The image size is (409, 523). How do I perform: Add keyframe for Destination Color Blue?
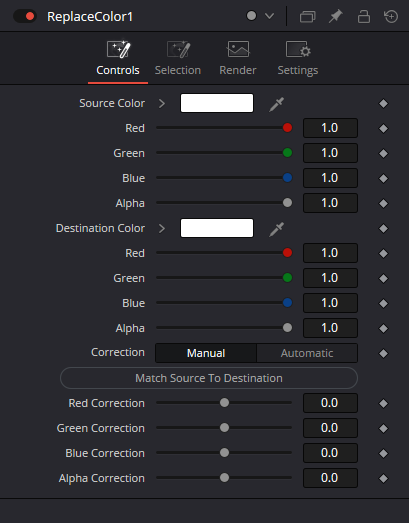[x=383, y=304]
